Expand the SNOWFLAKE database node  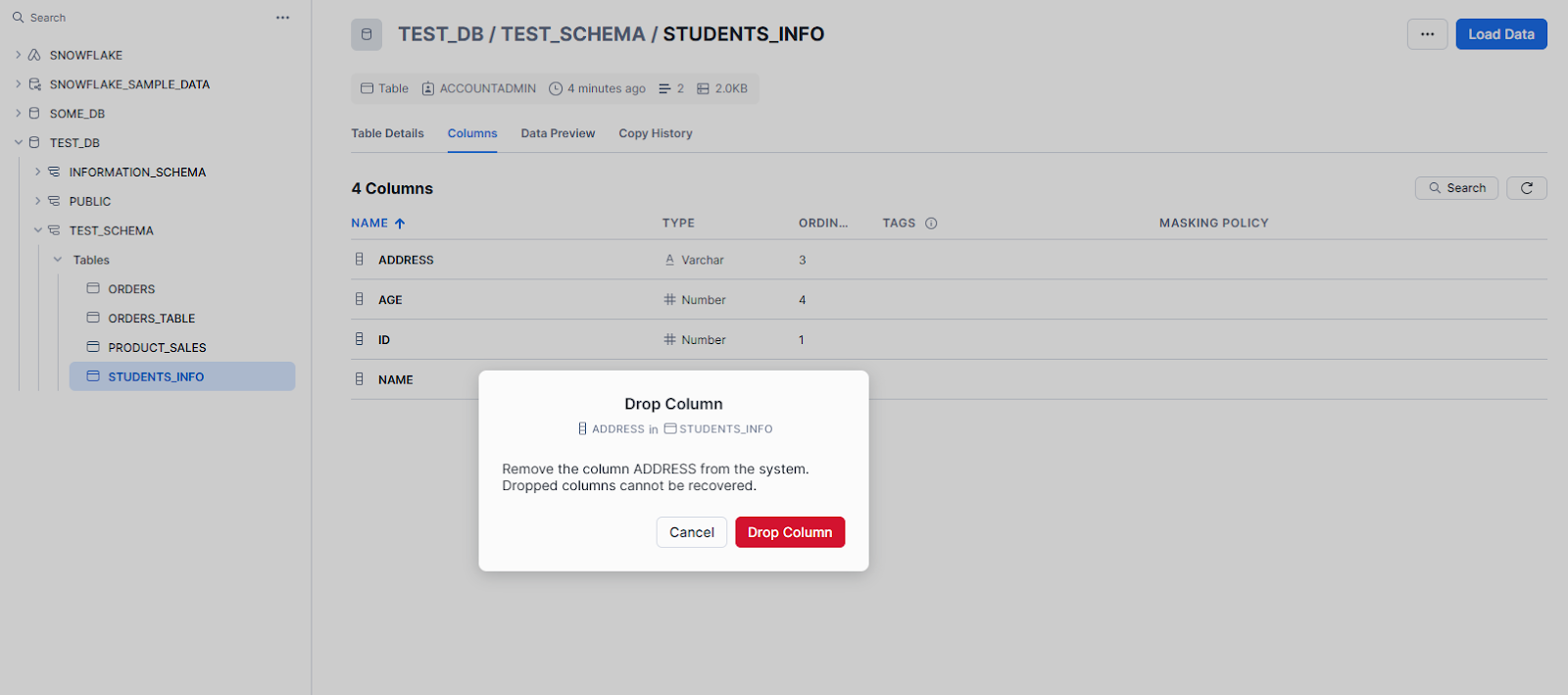click(18, 55)
